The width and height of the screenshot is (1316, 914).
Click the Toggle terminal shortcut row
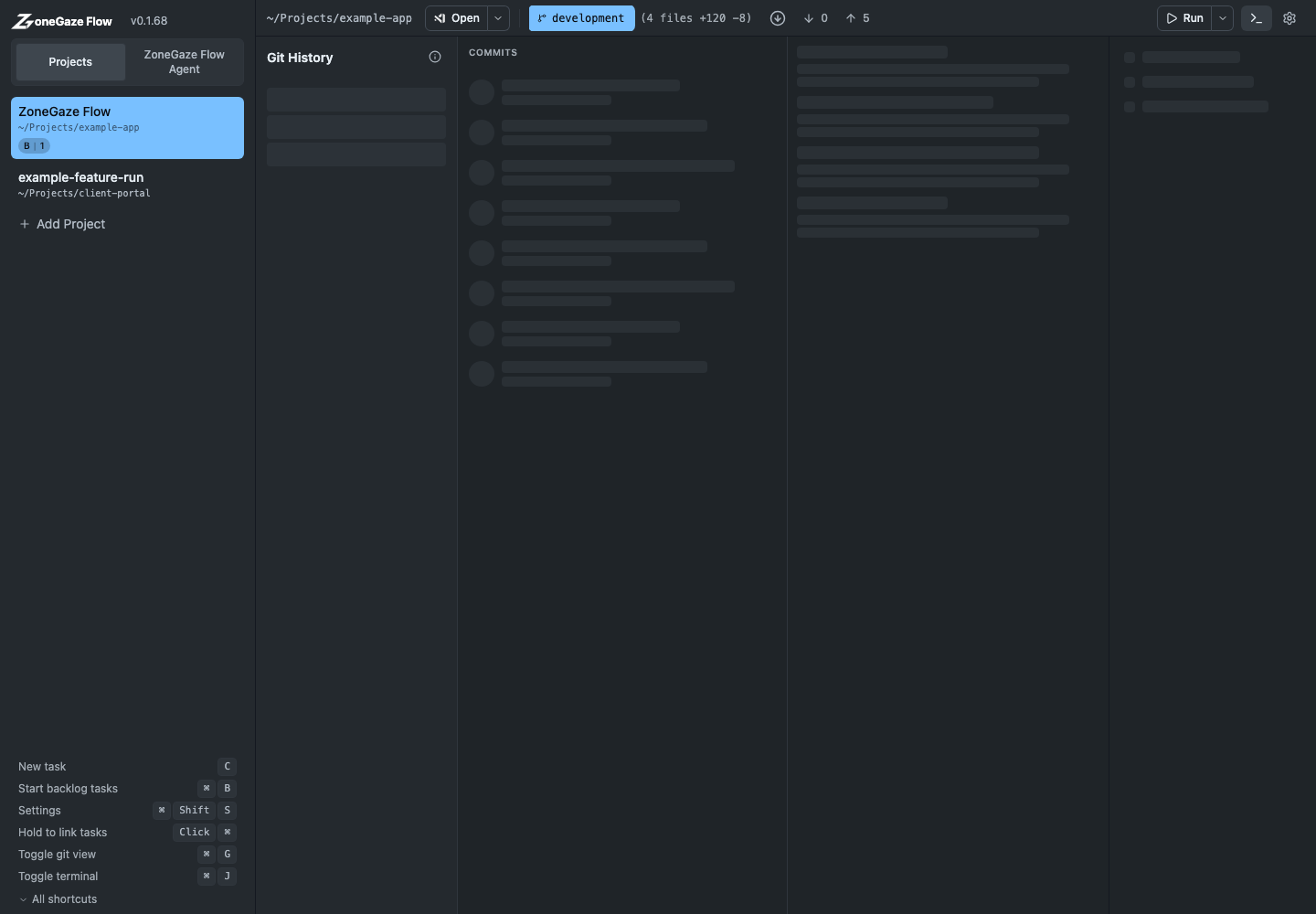tap(127, 877)
